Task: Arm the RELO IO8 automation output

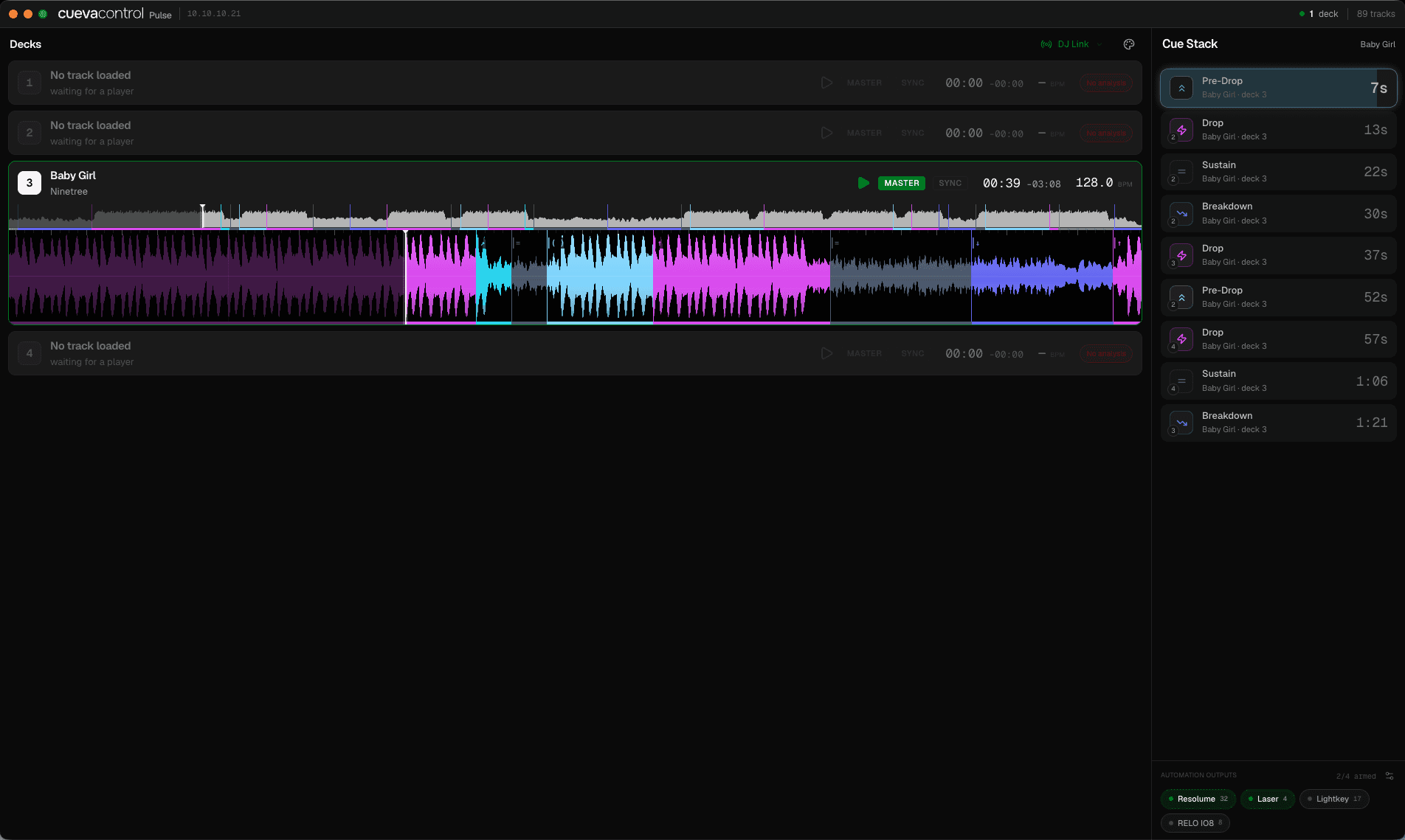Action: coord(1195,823)
